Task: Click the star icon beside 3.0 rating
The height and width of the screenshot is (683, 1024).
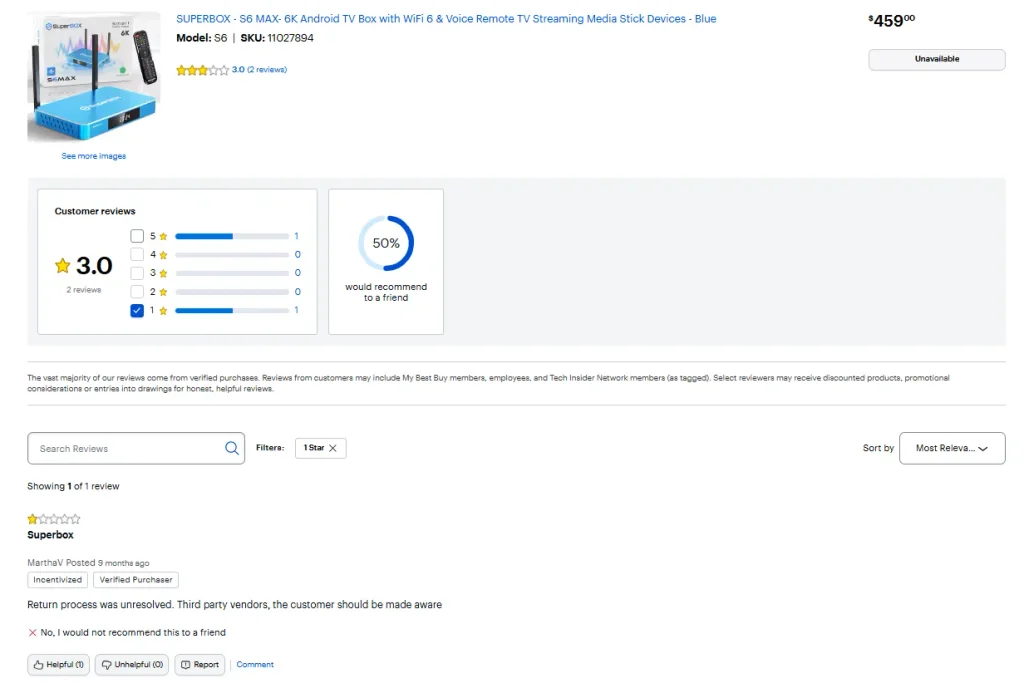Action: [63, 266]
